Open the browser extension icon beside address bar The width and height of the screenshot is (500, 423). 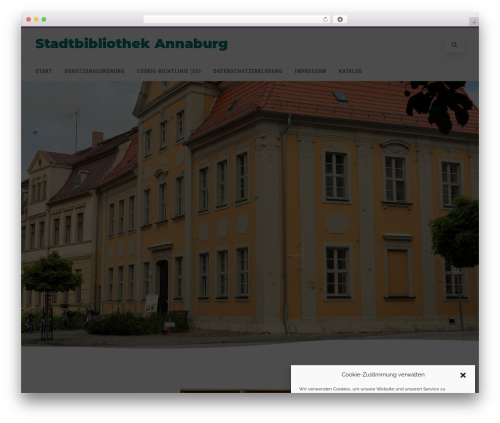[340, 20]
